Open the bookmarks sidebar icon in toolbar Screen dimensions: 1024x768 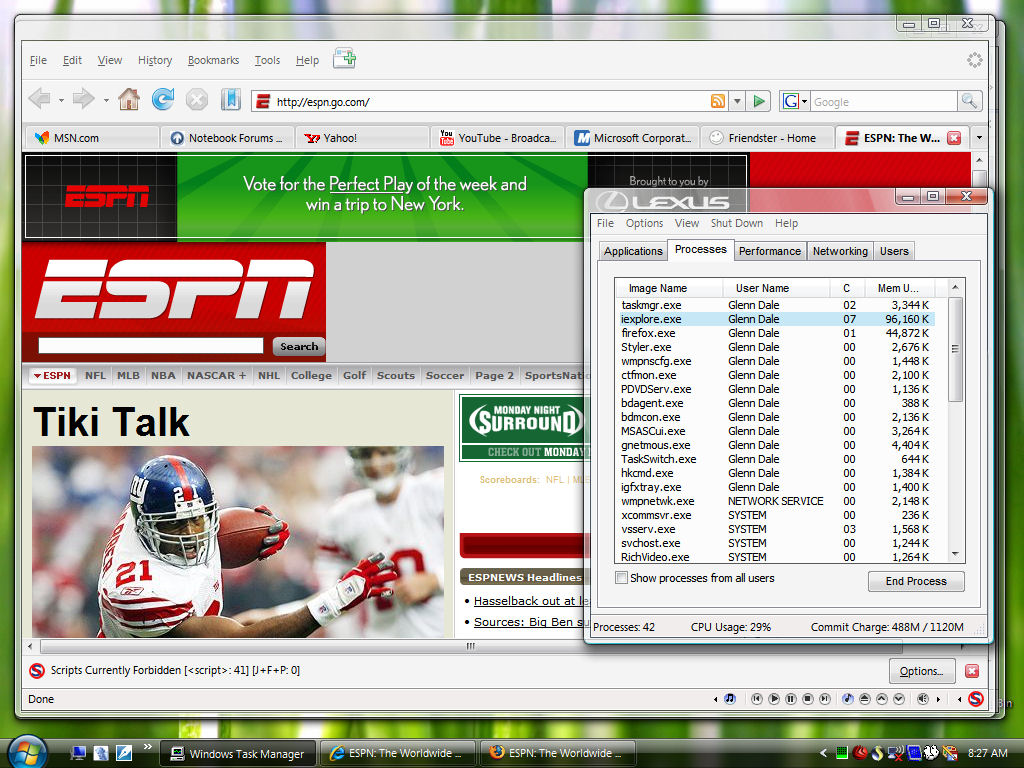pyautogui.click(x=231, y=99)
